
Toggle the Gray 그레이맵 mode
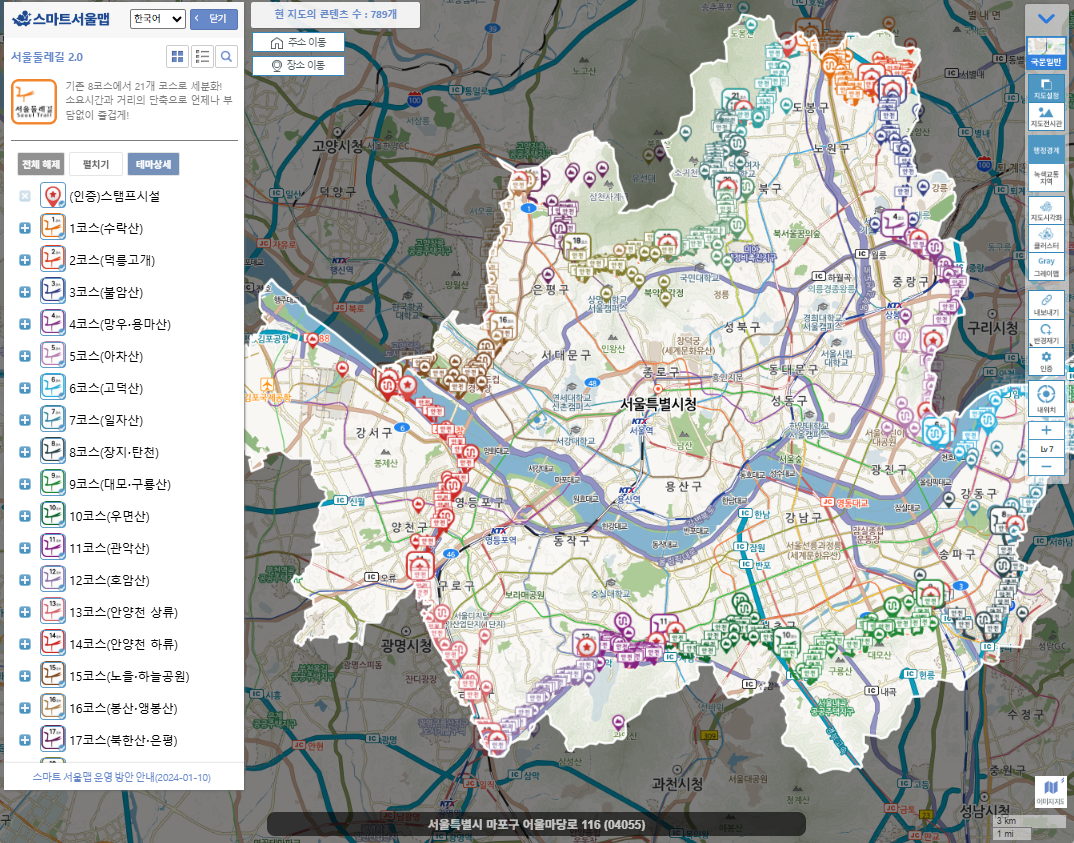click(x=1046, y=266)
